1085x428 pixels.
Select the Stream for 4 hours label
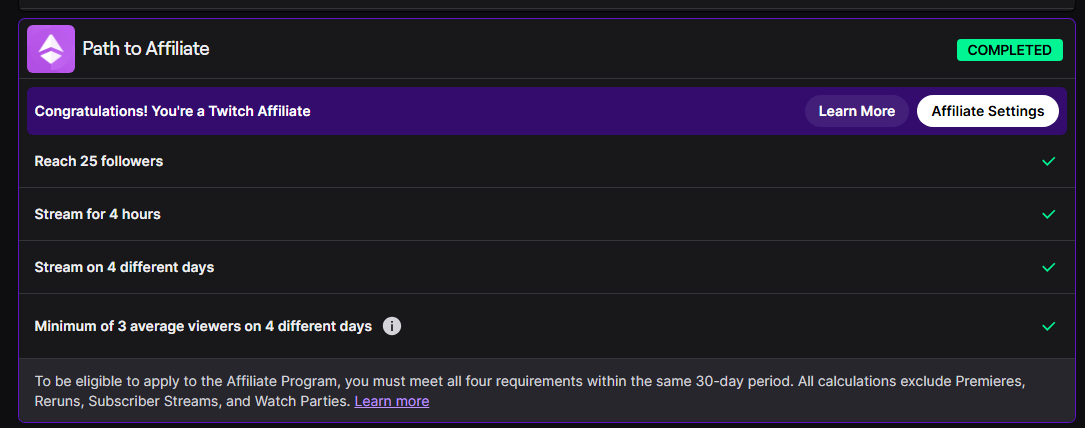click(x=98, y=214)
